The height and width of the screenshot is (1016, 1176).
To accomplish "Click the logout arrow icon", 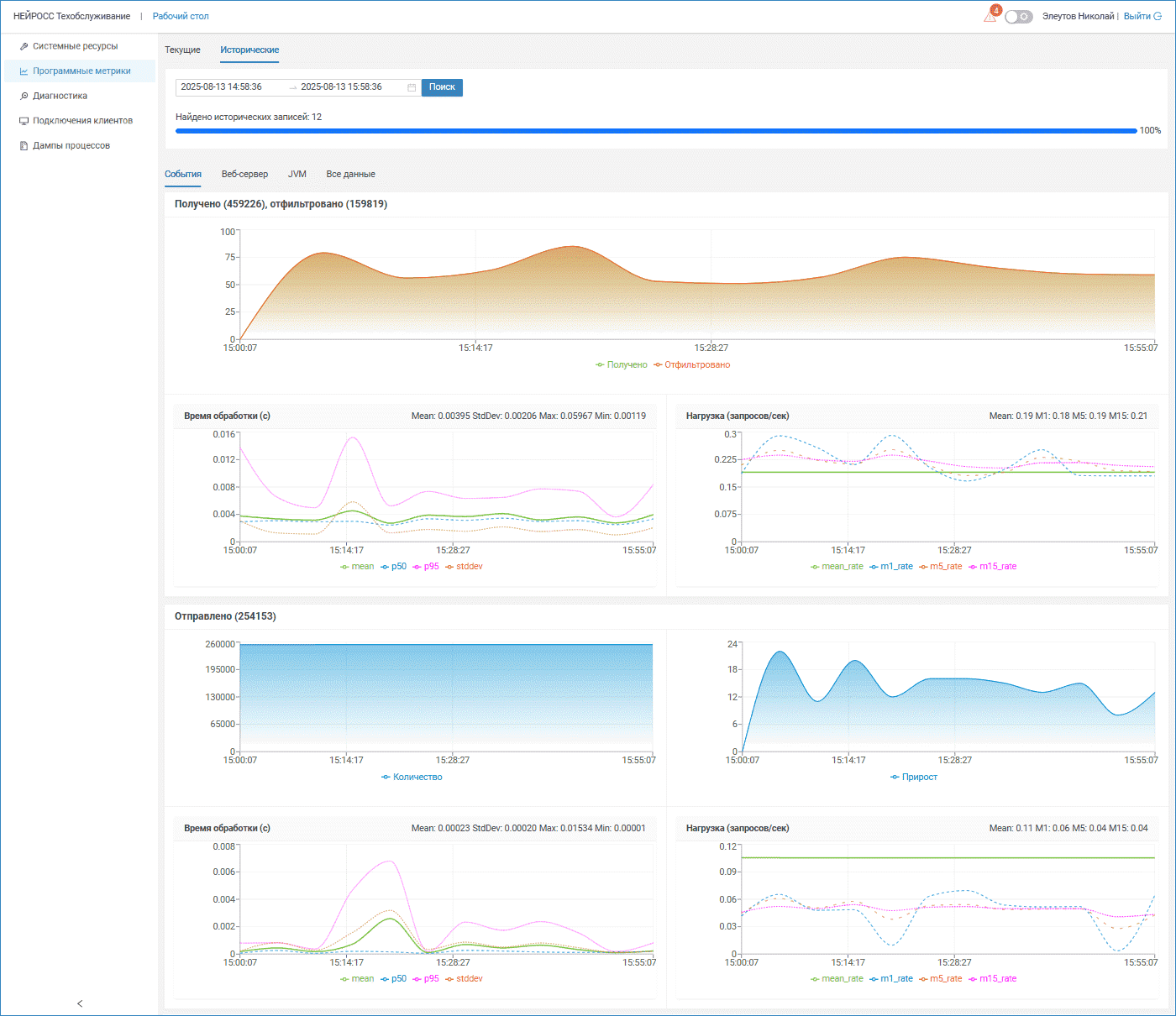I will click(x=1158, y=16).
